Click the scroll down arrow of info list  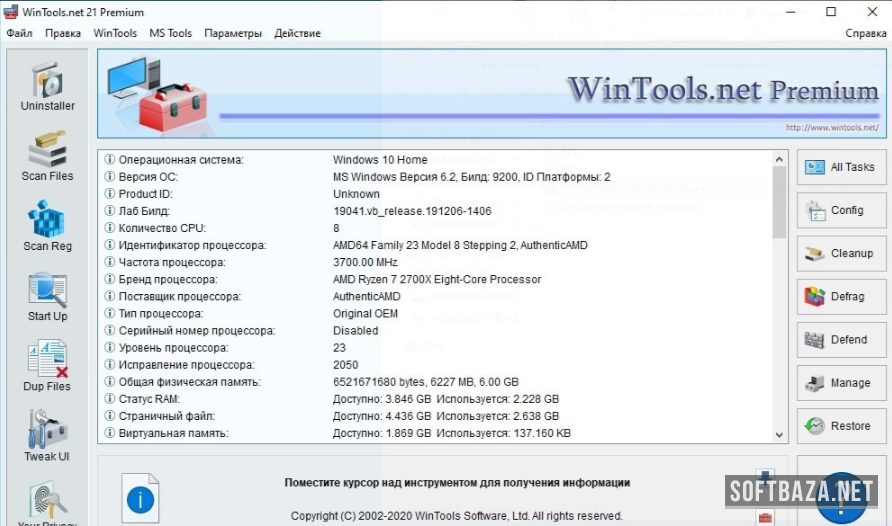click(x=779, y=434)
